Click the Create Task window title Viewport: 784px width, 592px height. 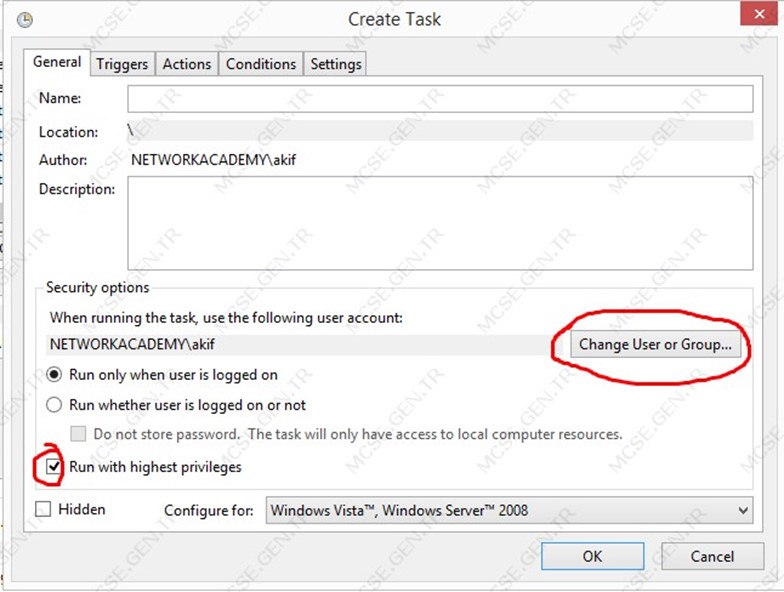[394, 20]
